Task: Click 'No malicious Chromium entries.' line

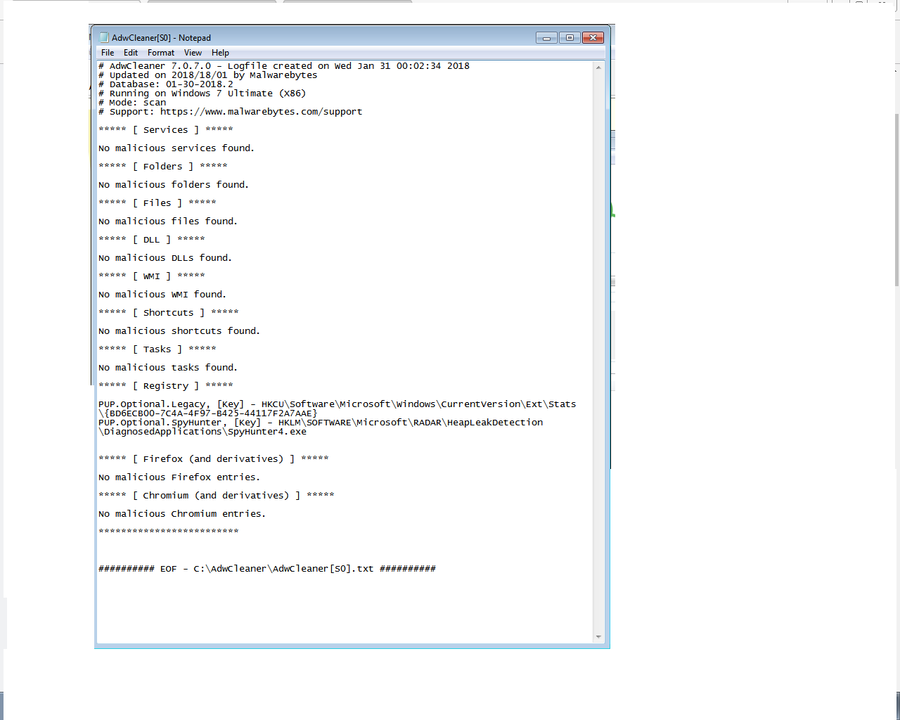Action: click(182, 514)
